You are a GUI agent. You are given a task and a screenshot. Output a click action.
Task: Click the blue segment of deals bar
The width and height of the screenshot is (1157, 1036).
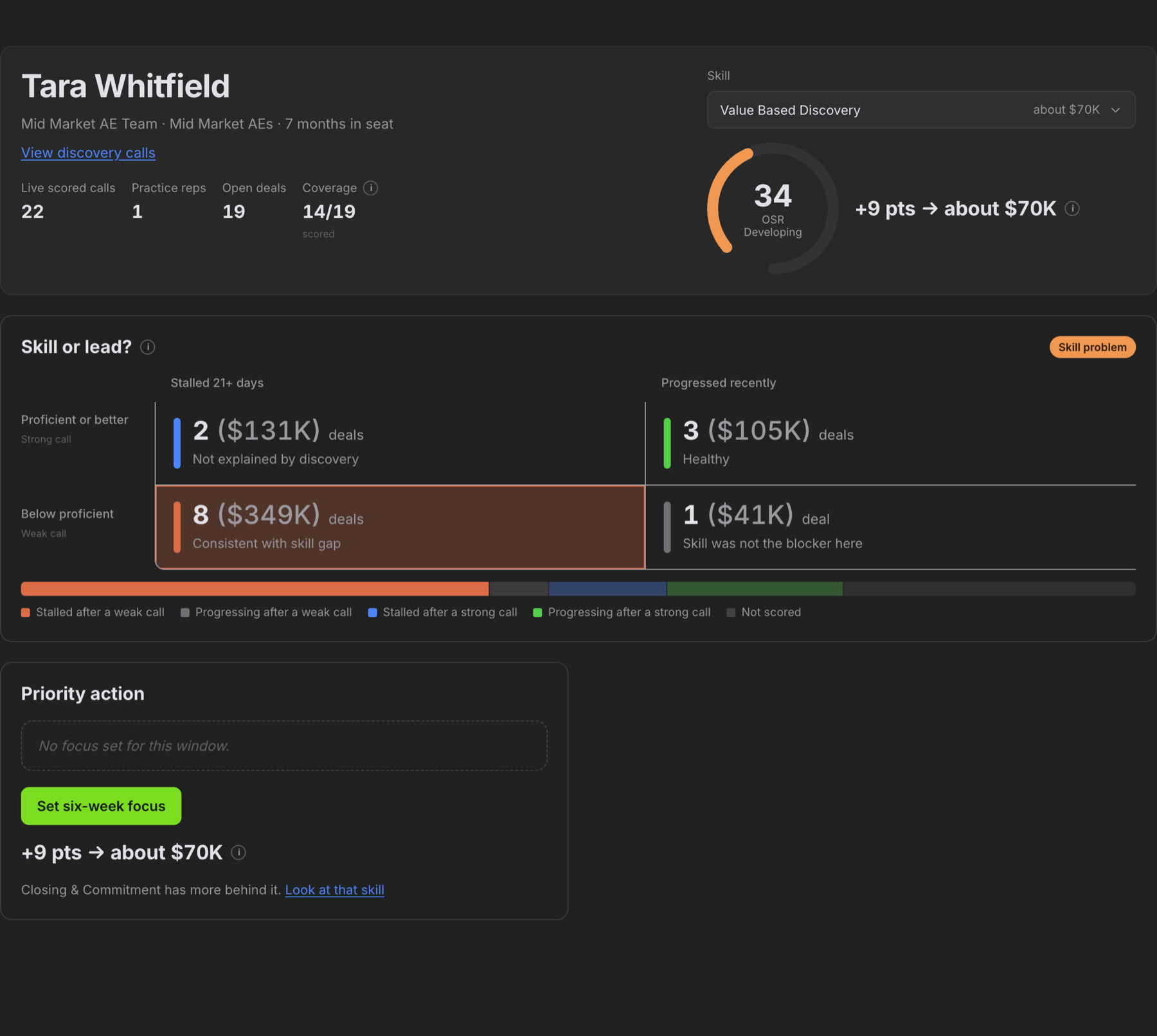(607, 589)
